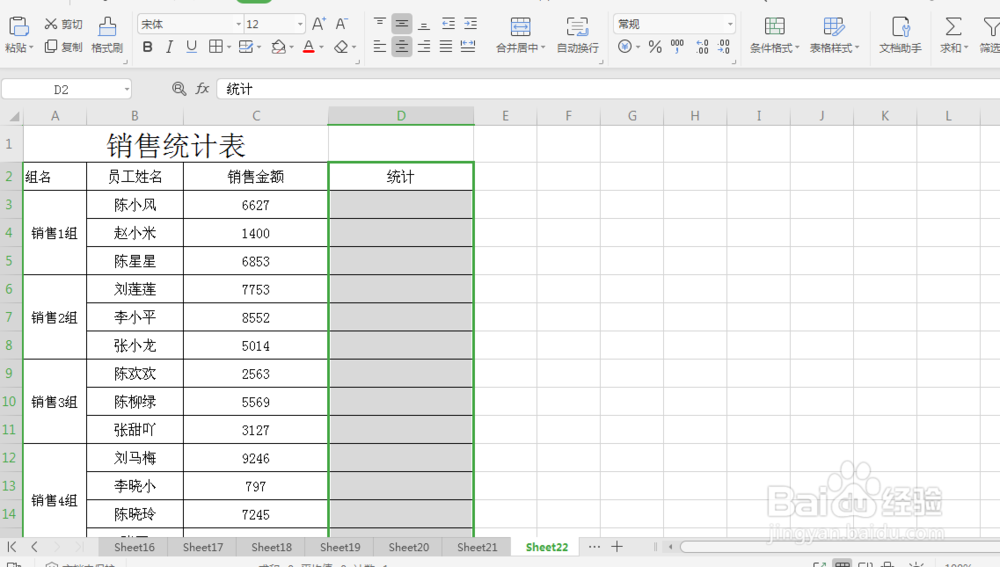The height and width of the screenshot is (567, 1000).
Task: Activate the Format Painter (格式刷)
Action: click(x=107, y=35)
